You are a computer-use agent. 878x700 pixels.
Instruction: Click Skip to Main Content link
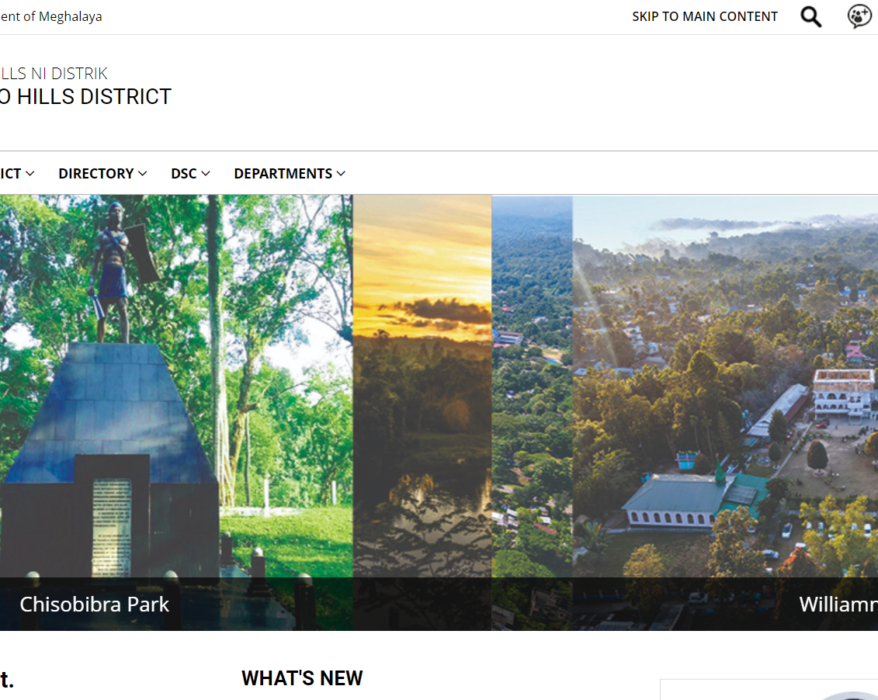(x=704, y=17)
